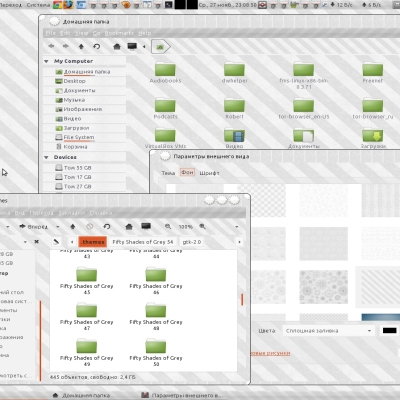Open Закладки menu in .themes window
The height and width of the screenshot is (400, 400).
click(72, 213)
